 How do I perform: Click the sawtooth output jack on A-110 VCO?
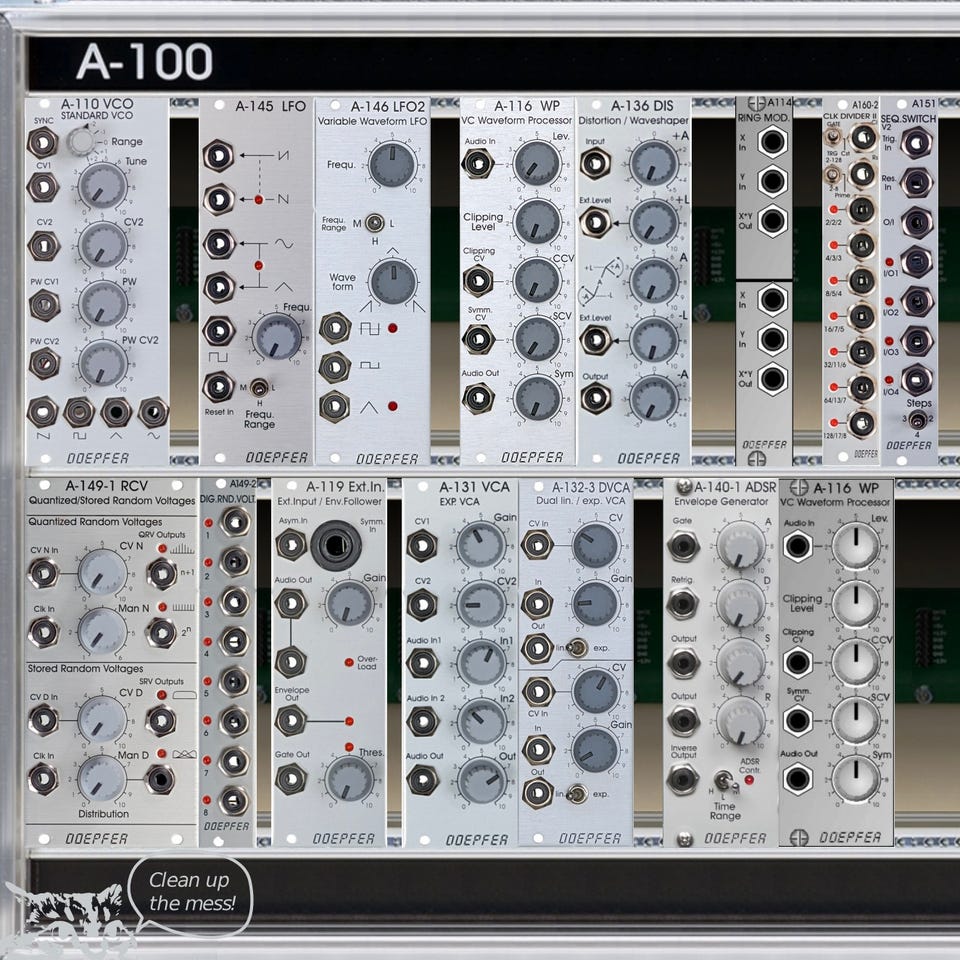tap(42, 412)
